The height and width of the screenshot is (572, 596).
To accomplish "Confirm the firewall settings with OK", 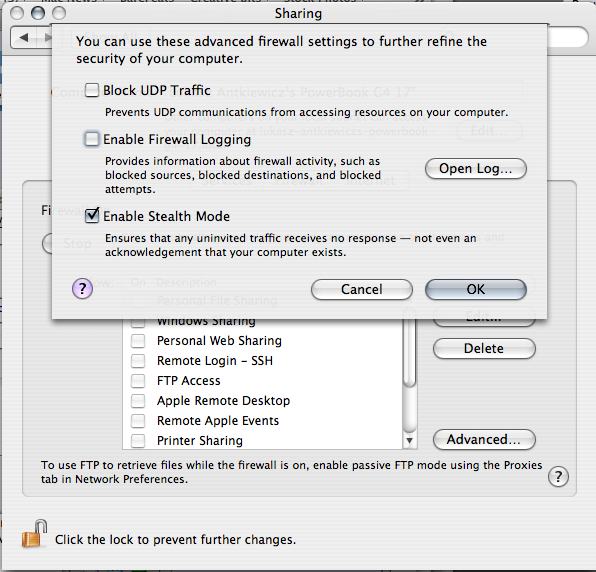I will [x=476, y=289].
